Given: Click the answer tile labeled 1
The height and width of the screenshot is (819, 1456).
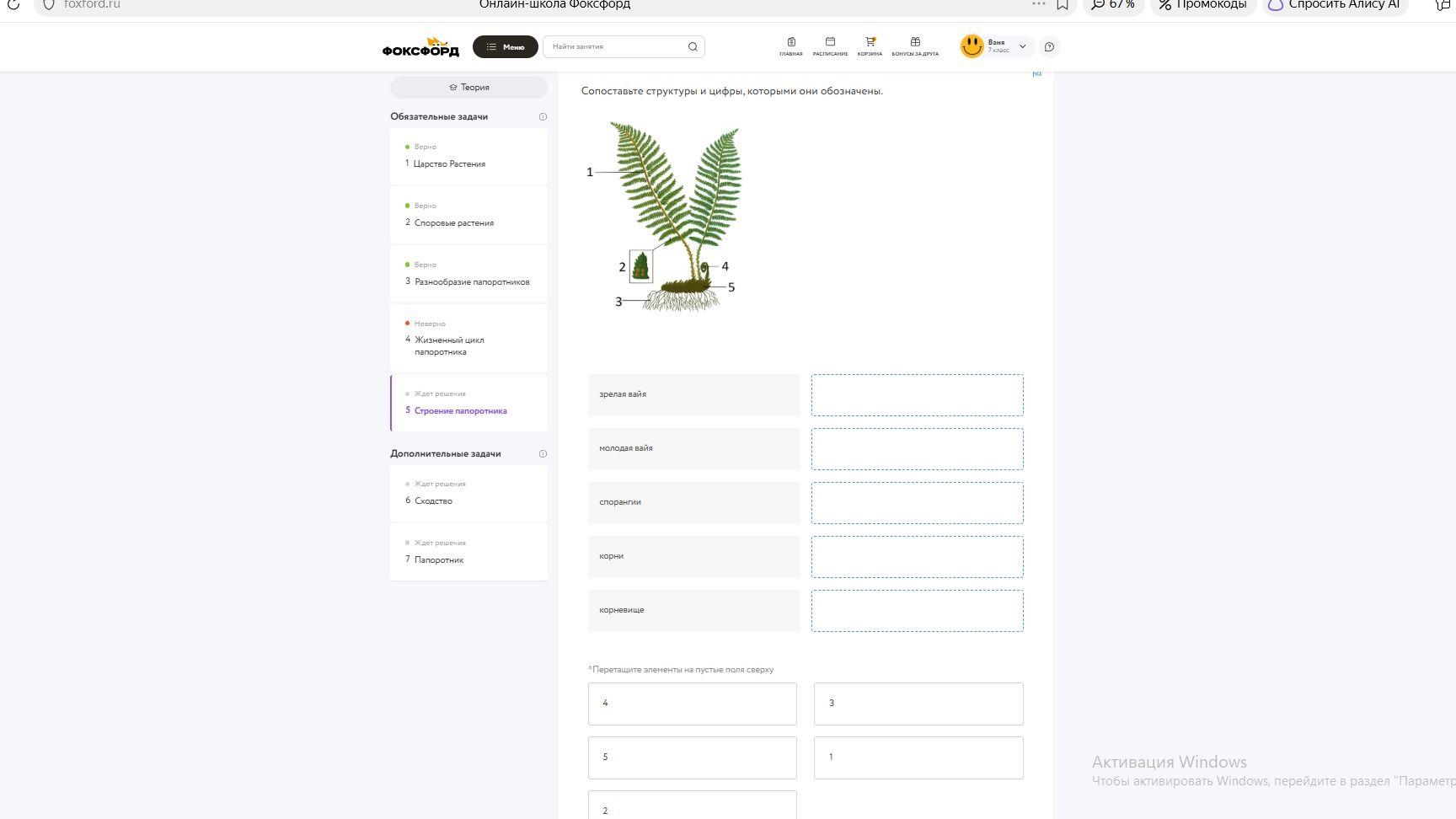Looking at the screenshot, I should point(918,757).
